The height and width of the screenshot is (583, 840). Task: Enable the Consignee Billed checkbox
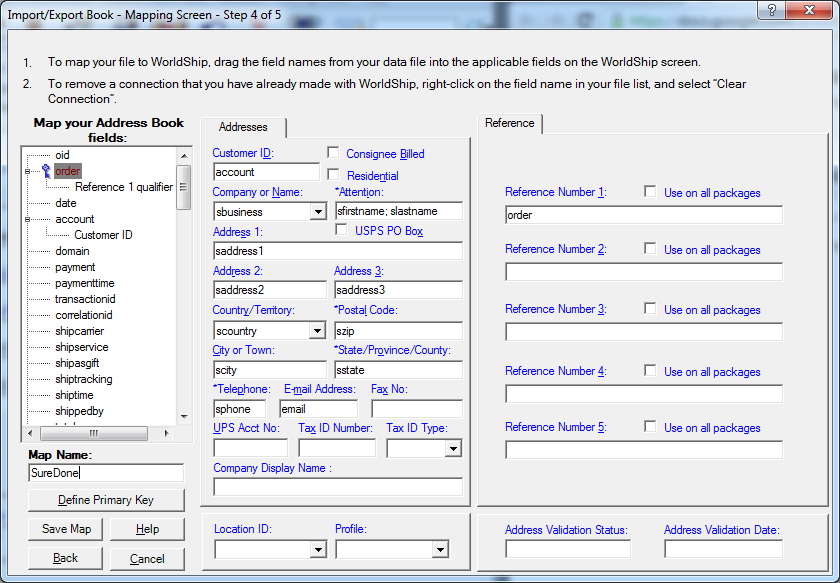(x=335, y=151)
